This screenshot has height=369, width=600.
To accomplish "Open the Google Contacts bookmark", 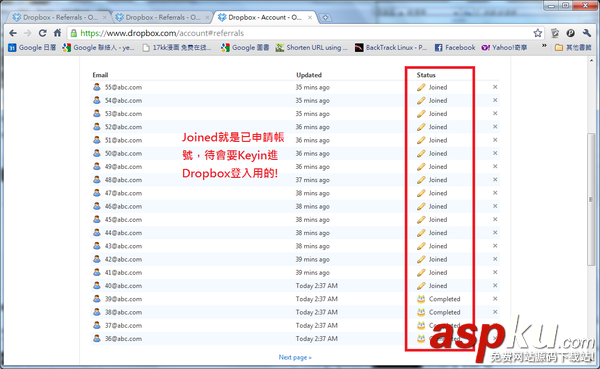I will (x=99, y=47).
